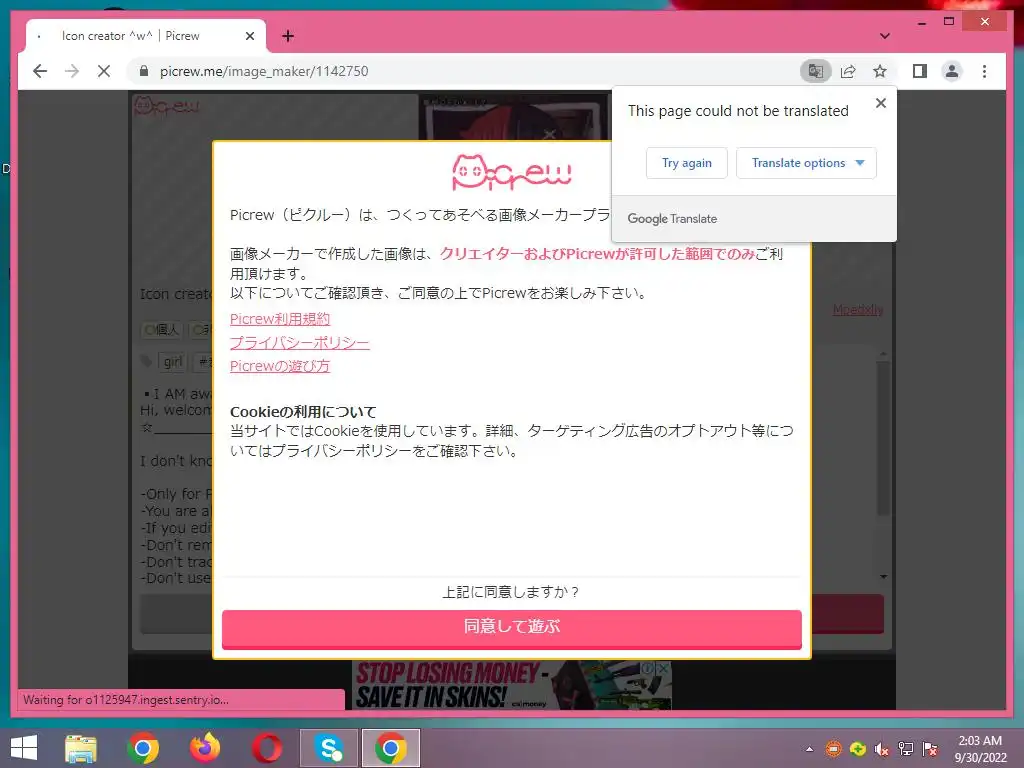Image resolution: width=1024 pixels, height=768 pixels.
Task: Click the Picrew logo in page header
Action: click(166, 106)
